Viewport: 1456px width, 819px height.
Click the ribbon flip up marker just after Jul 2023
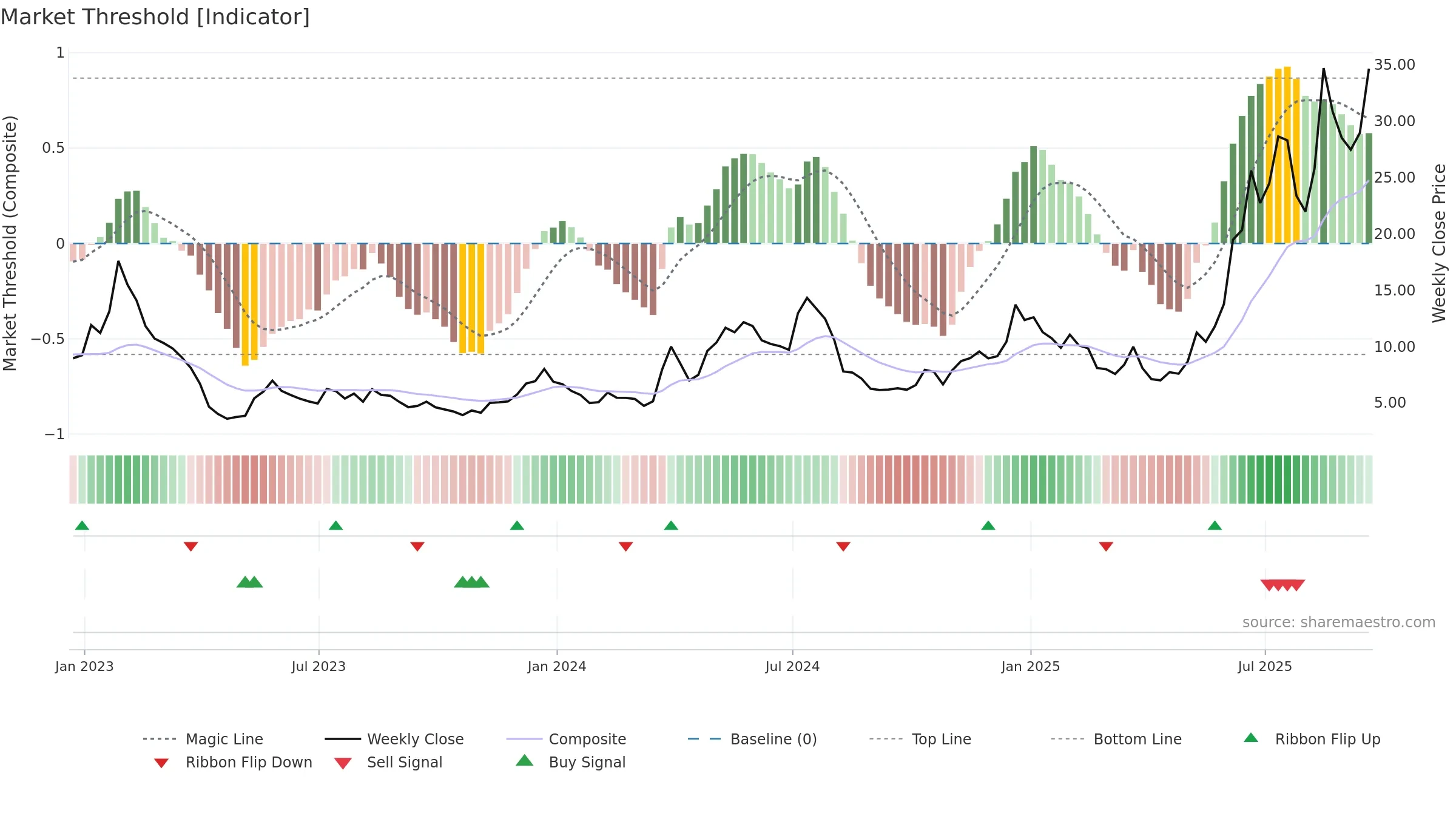pos(335,525)
